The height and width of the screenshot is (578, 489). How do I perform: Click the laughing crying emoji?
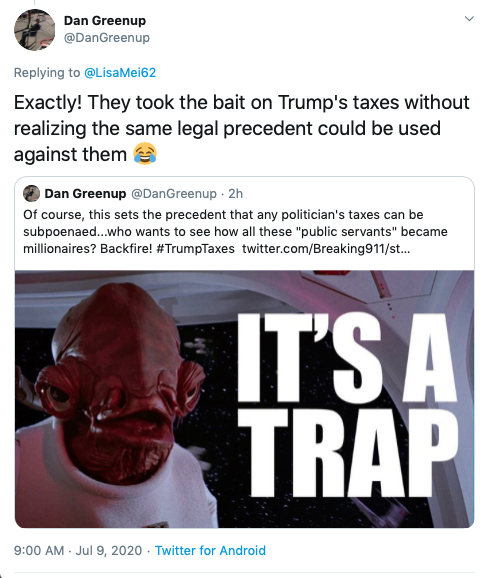(x=145, y=153)
